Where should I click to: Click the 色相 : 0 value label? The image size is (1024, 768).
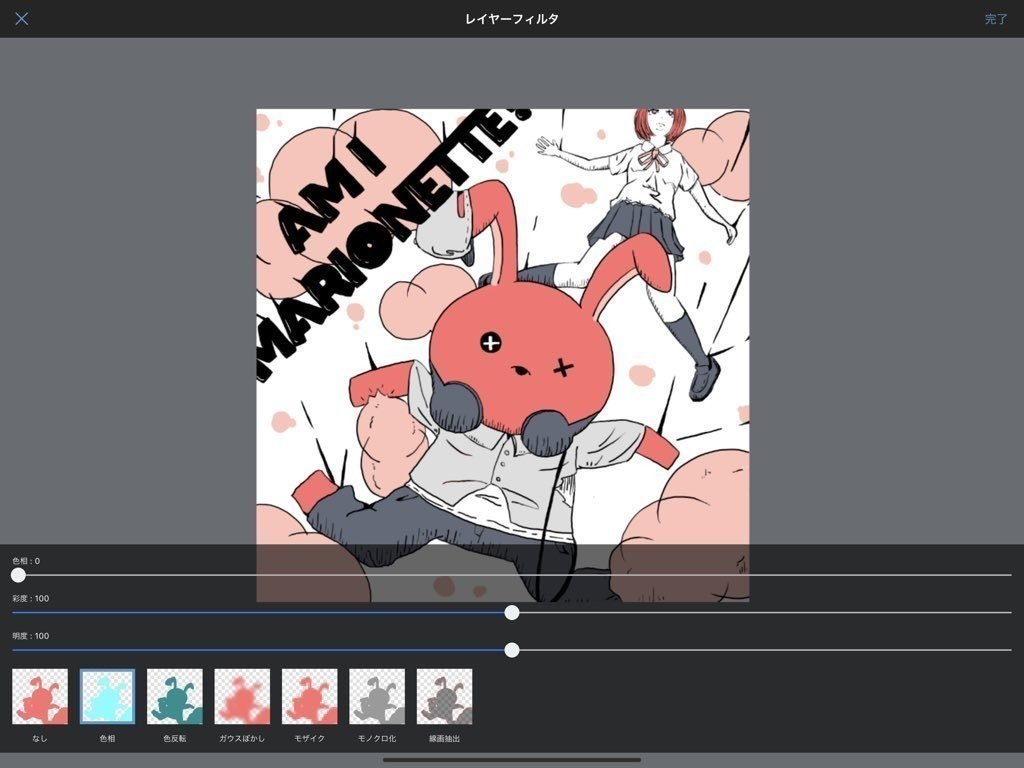click(26, 561)
